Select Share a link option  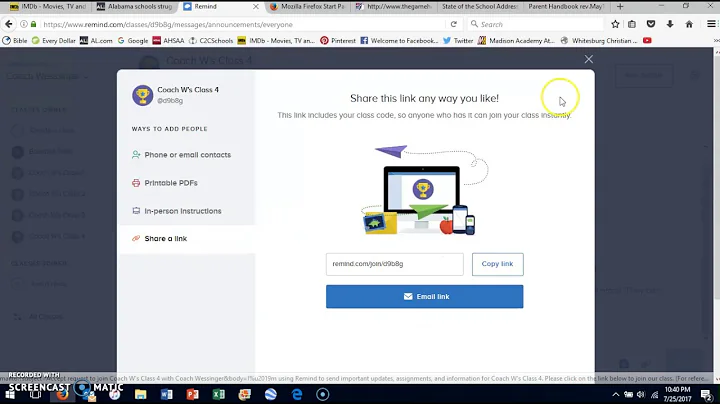(x=186, y=239)
